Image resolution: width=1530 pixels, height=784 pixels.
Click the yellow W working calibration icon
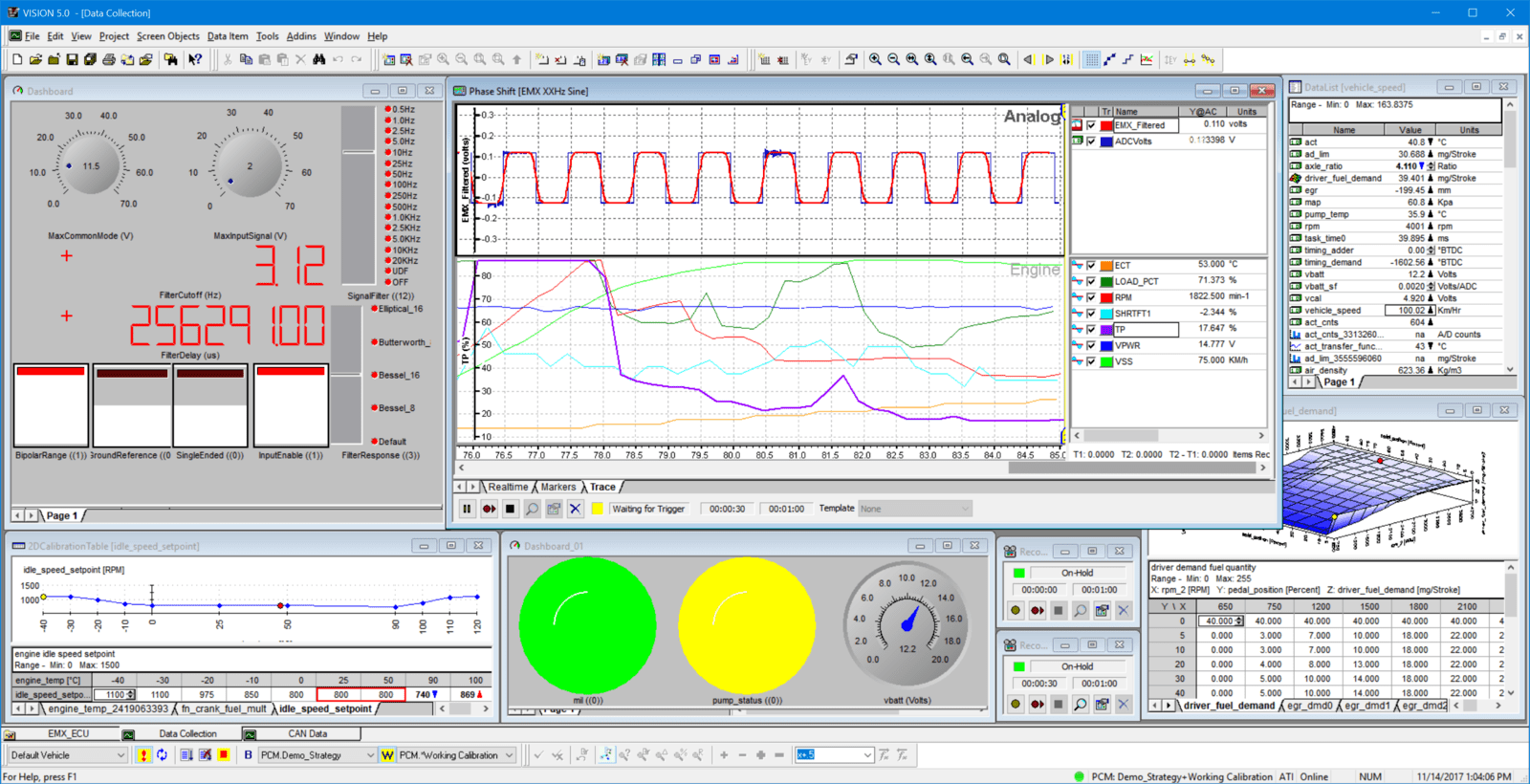tap(387, 755)
